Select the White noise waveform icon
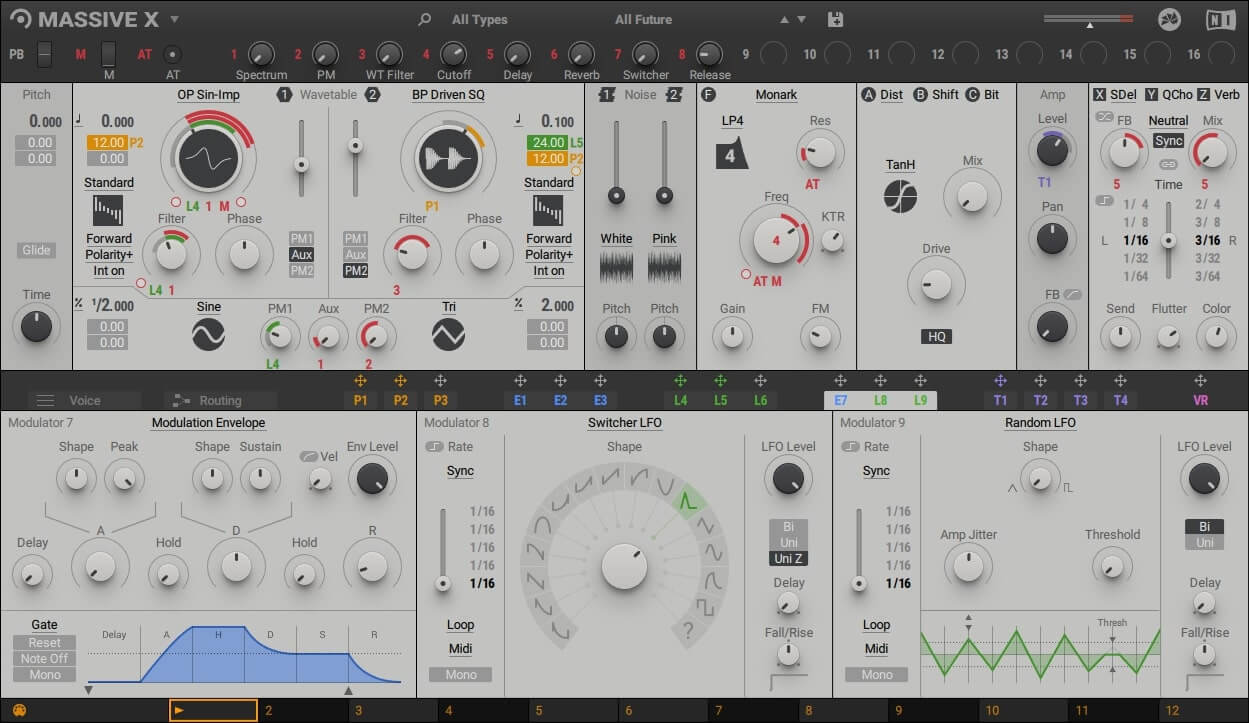Image resolution: width=1249 pixels, height=723 pixels. (x=615, y=265)
